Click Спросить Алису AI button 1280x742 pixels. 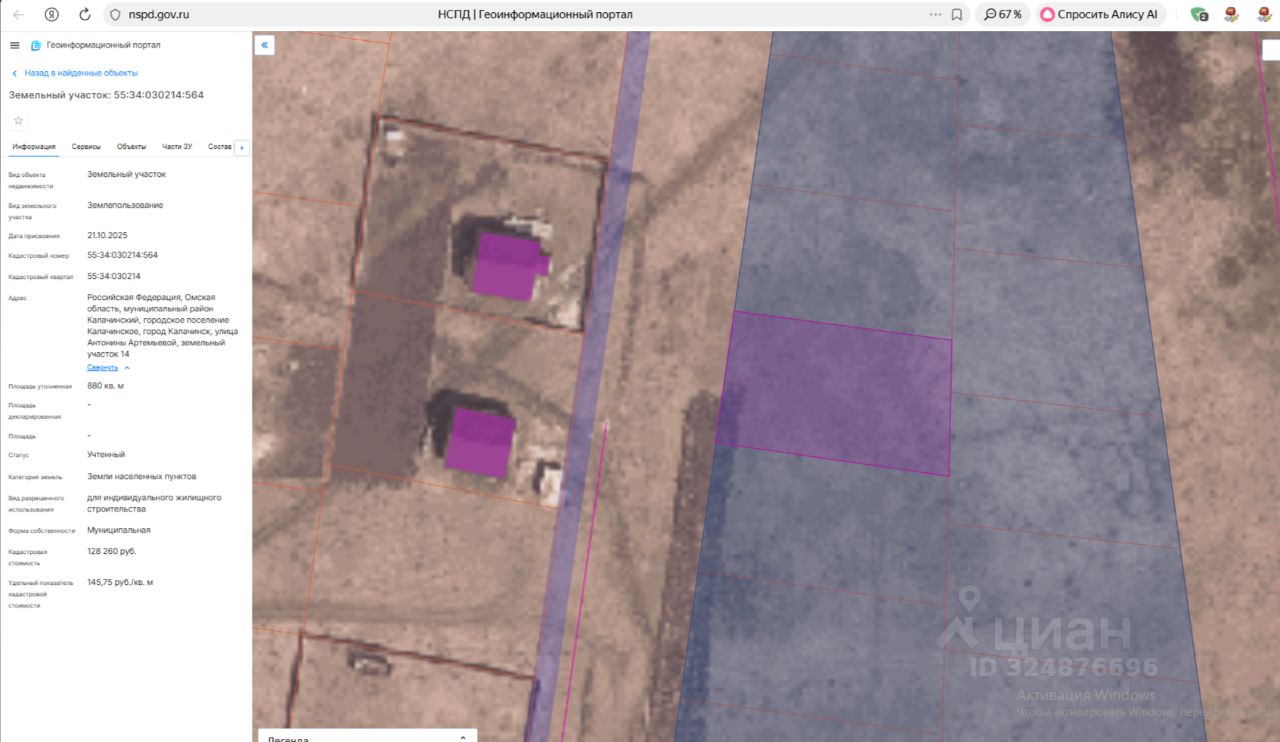coord(1098,14)
